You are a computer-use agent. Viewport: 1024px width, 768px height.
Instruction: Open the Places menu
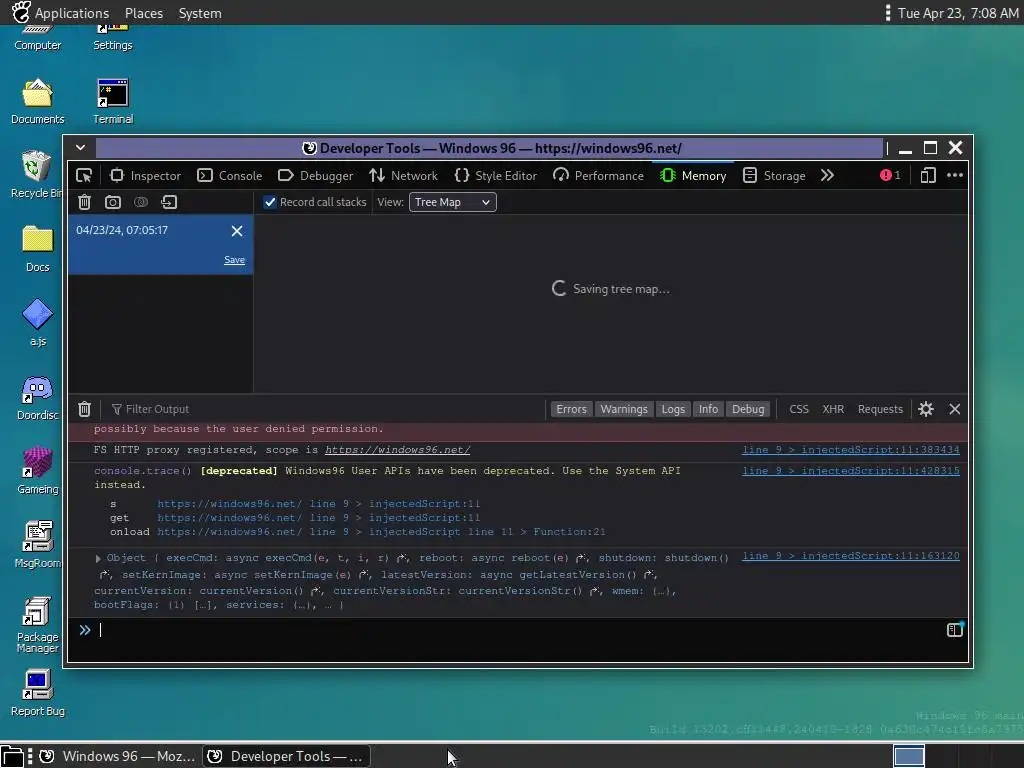(144, 13)
